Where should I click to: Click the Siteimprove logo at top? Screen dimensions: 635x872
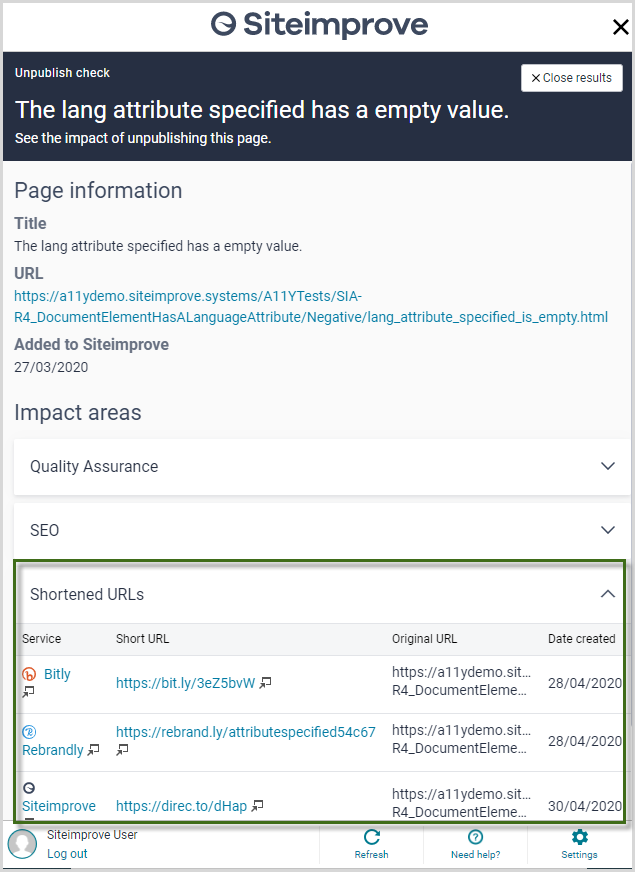[319, 24]
